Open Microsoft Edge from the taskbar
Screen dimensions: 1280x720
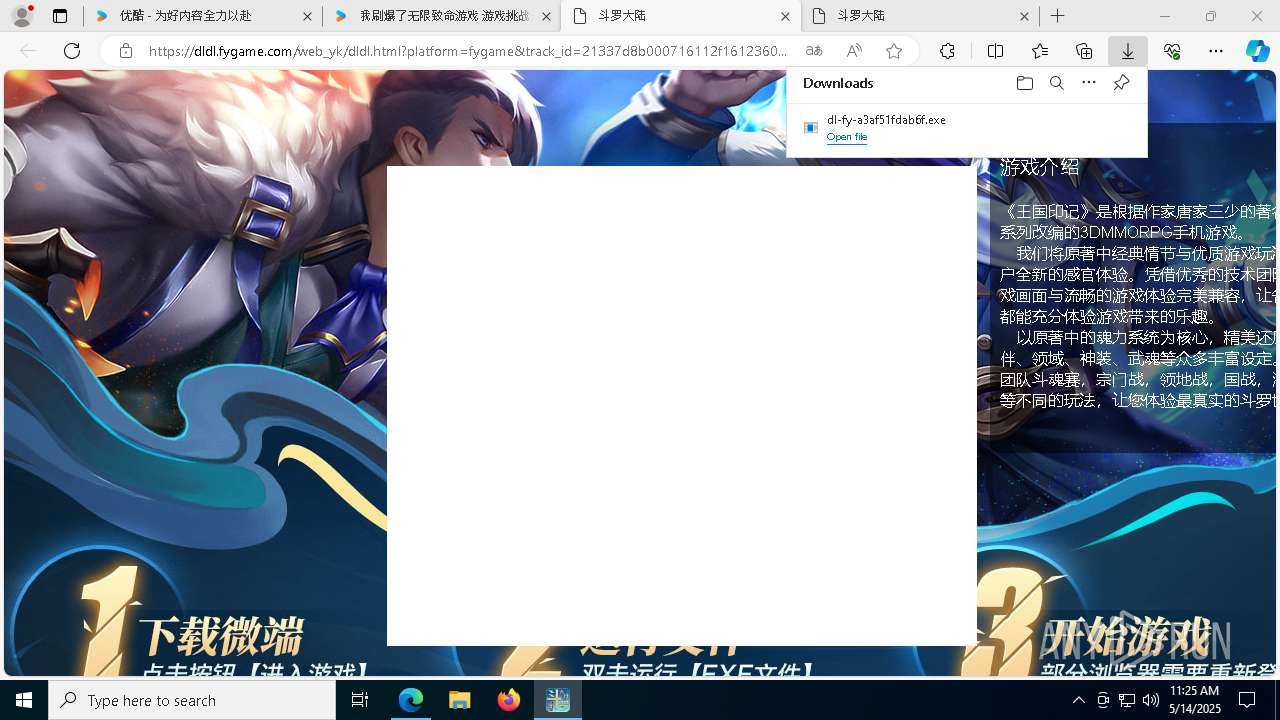pos(411,700)
